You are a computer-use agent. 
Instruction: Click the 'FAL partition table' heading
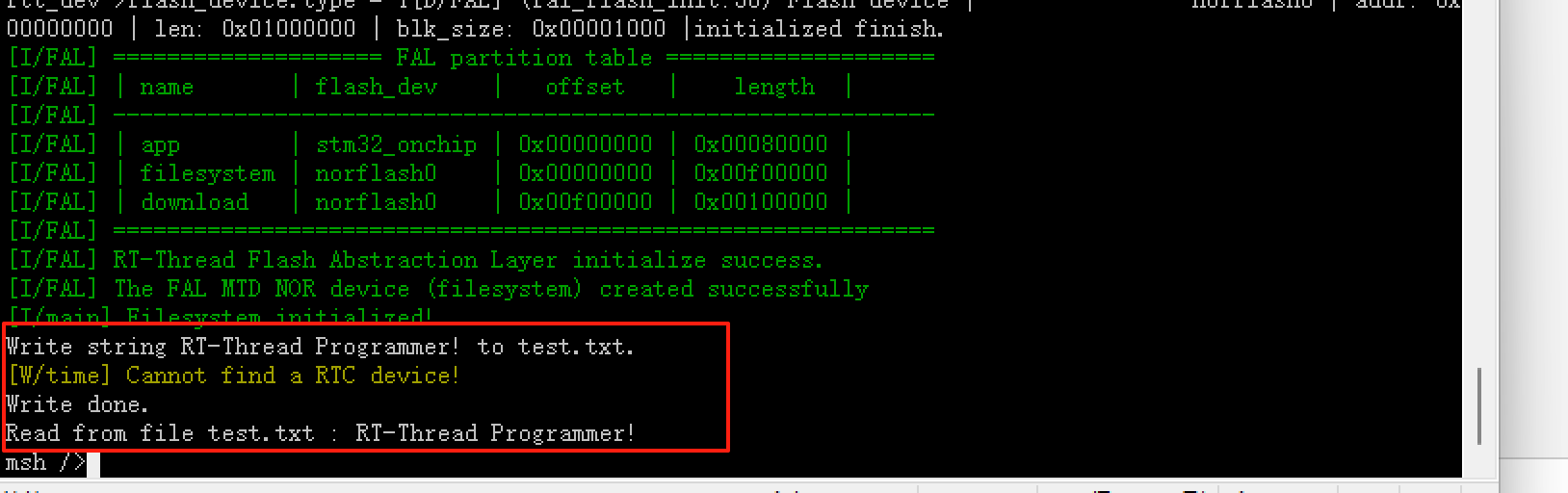click(524, 58)
